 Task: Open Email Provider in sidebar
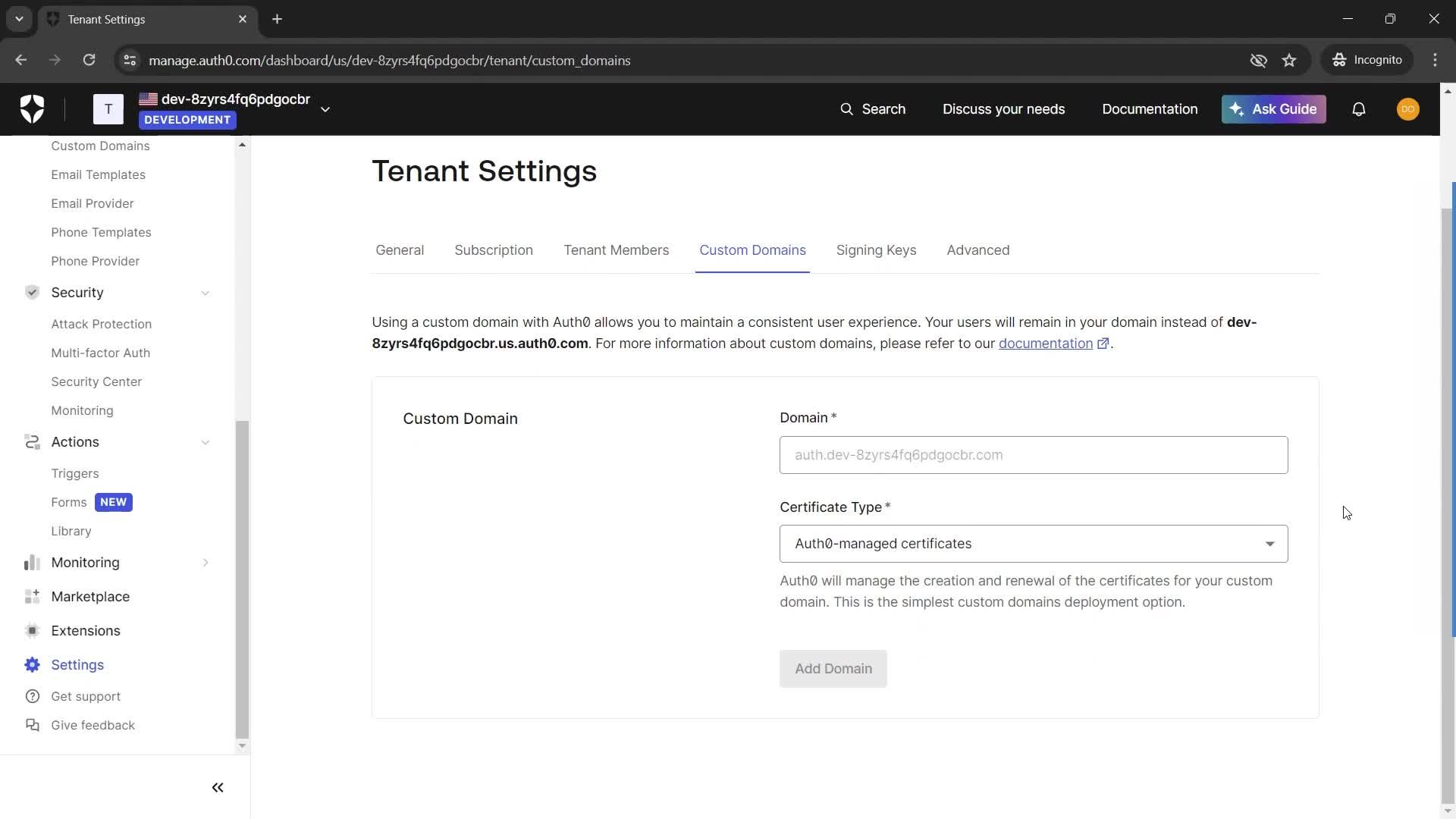click(92, 203)
